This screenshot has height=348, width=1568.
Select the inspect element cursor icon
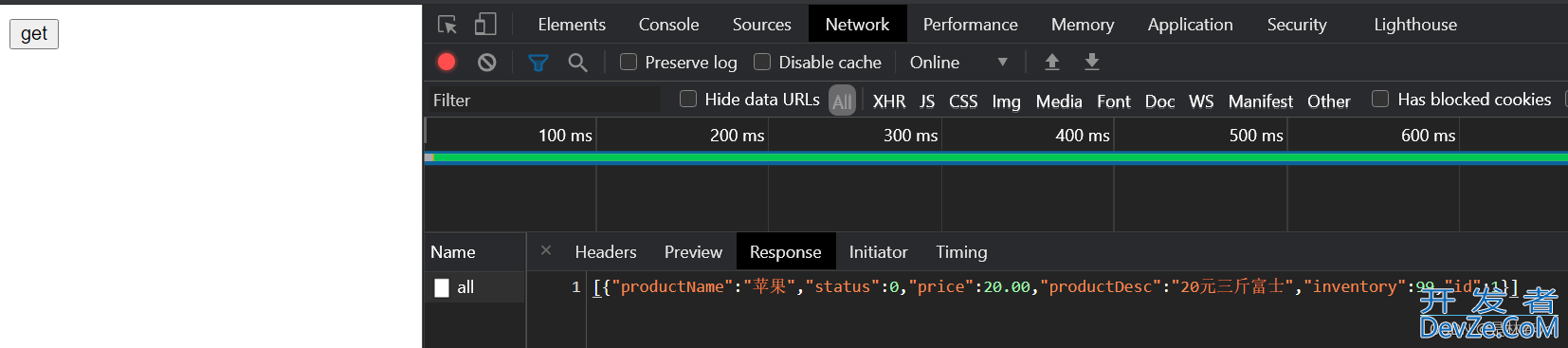[447, 25]
